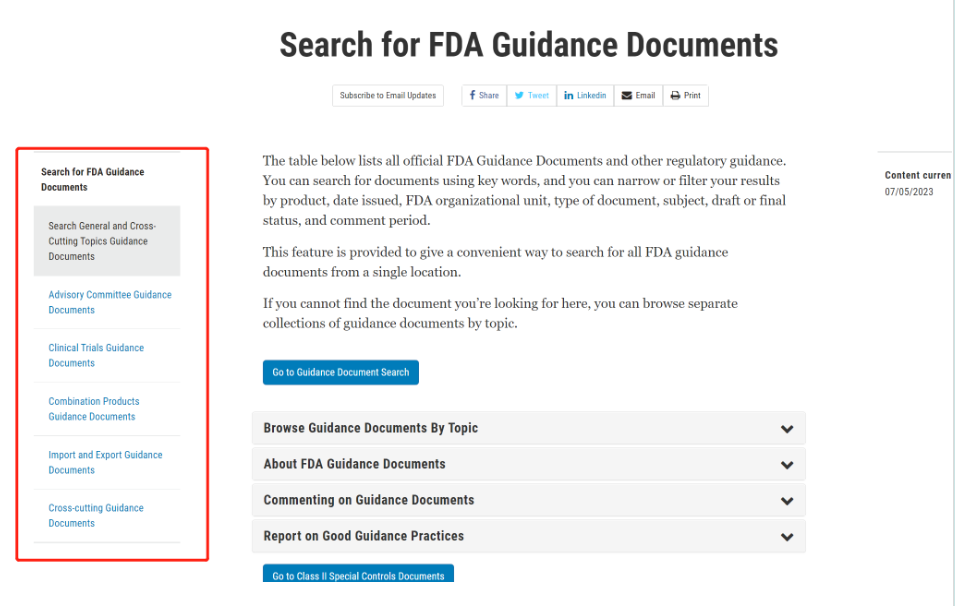Click the page title Search for FDA Guidance Documents
Screen dimensions: 955x606
click(x=528, y=45)
